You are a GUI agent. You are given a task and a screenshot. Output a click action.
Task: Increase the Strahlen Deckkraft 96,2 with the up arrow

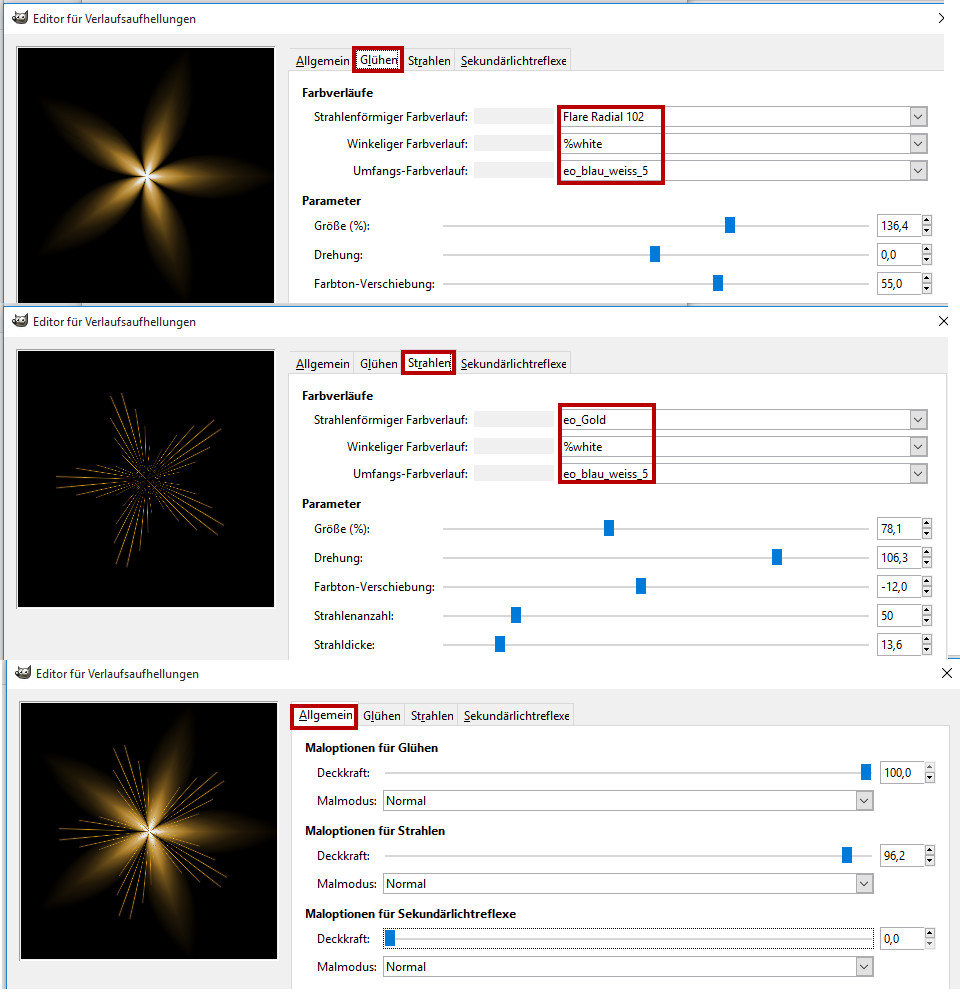pyautogui.click(x=930, y=850)
